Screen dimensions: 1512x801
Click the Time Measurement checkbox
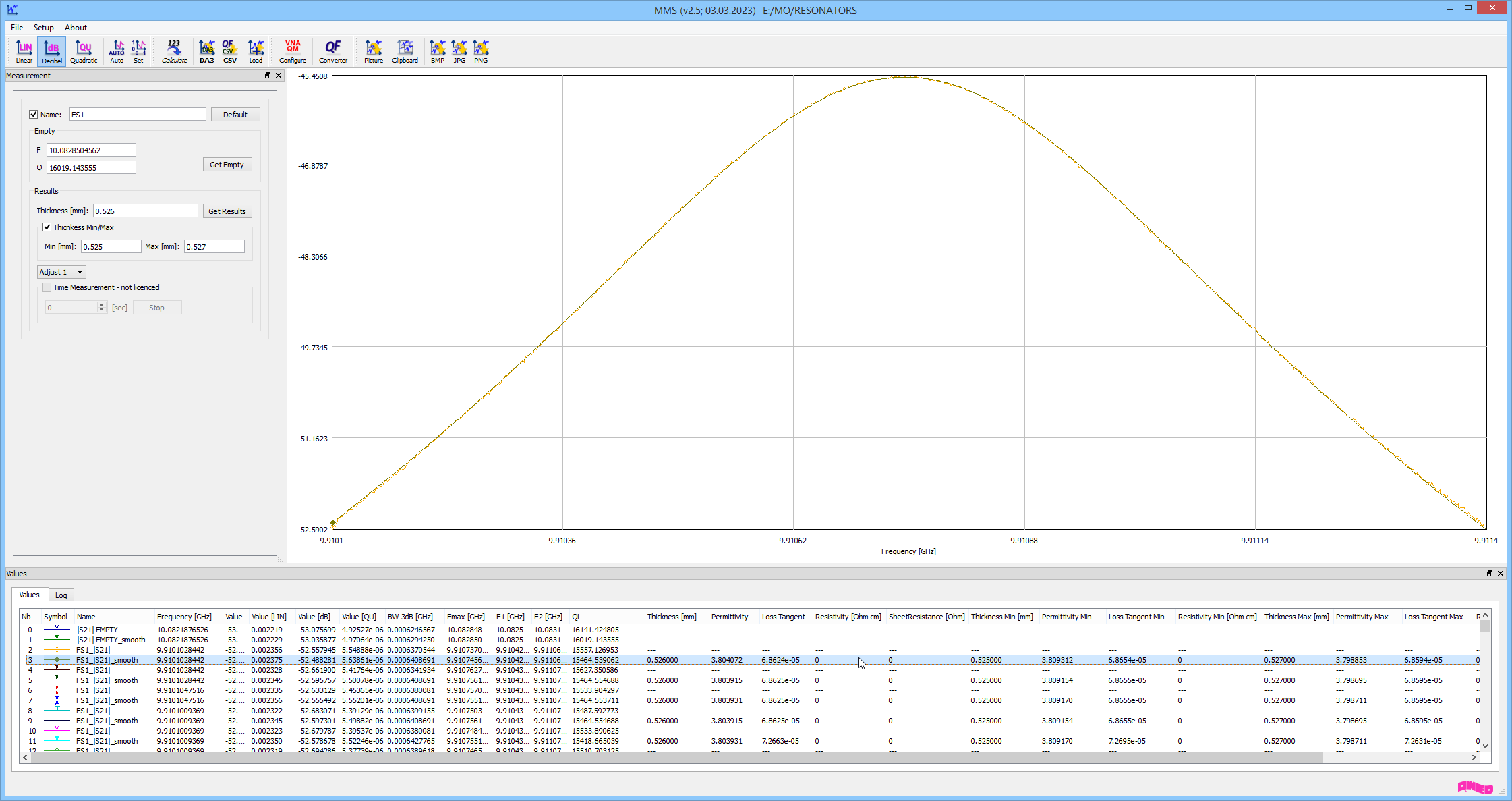pyautogui.click(x=47, y=287)
